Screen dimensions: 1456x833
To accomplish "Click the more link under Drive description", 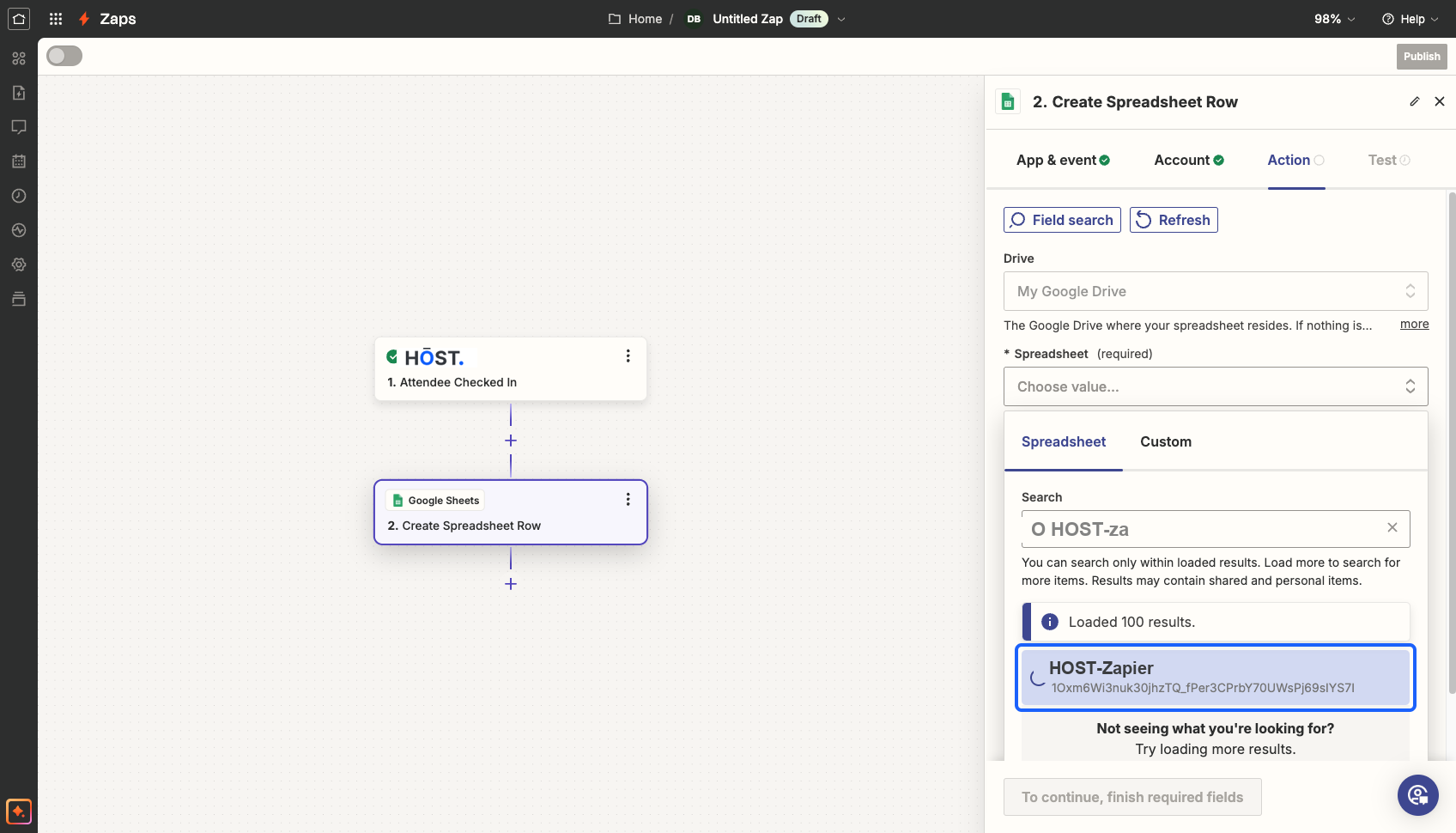I will tap(1415, 324).
